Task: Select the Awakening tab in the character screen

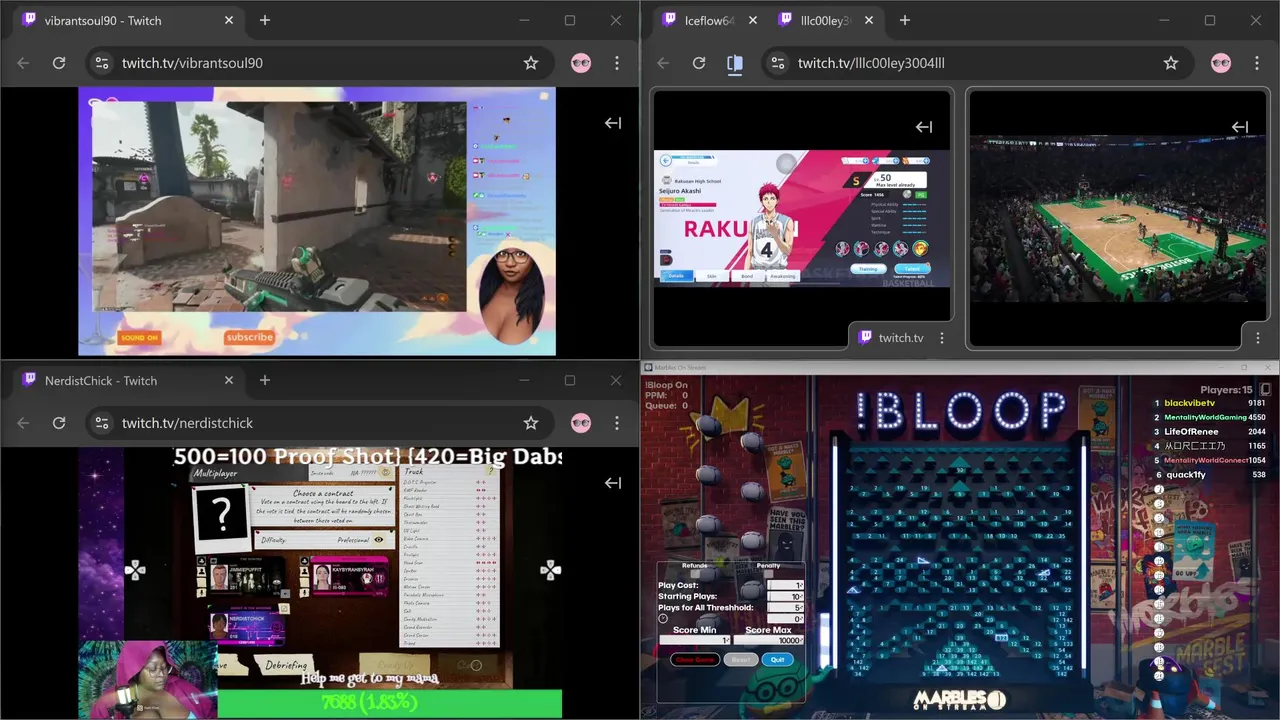Action: (783, 276)
